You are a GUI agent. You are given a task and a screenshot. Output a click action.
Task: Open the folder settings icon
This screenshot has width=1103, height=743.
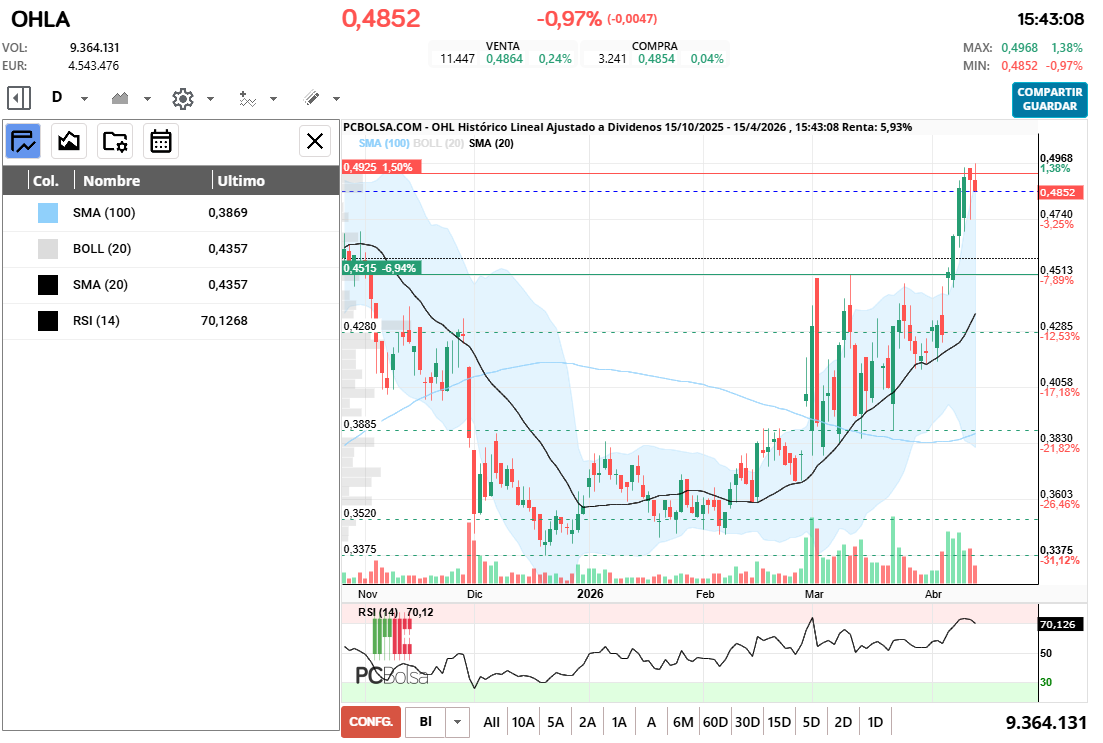pyautogui.click(x=115, y=141)
